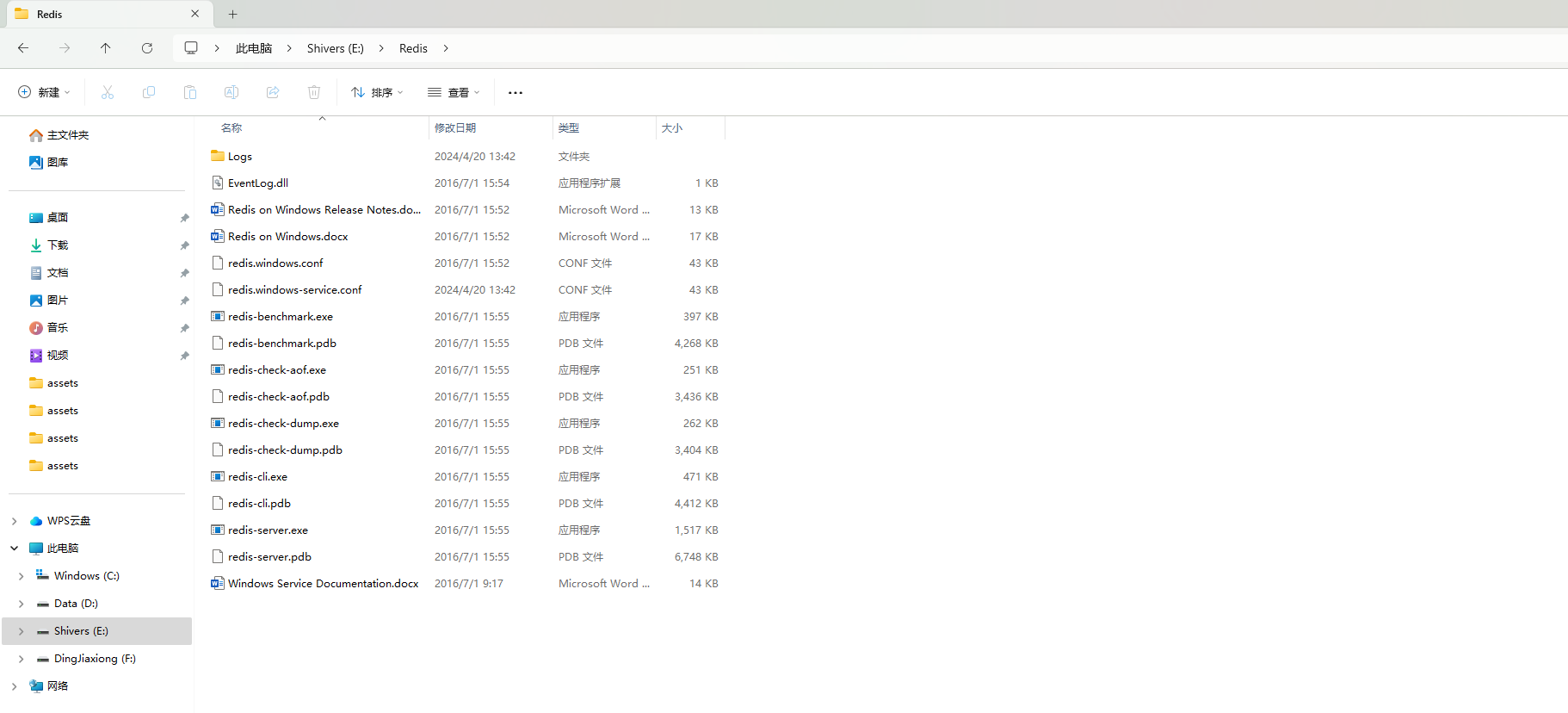Collapse 此电脑 tree node
Image resolution: width=1568 pixels, height=713 pixels.
(14, 549)
